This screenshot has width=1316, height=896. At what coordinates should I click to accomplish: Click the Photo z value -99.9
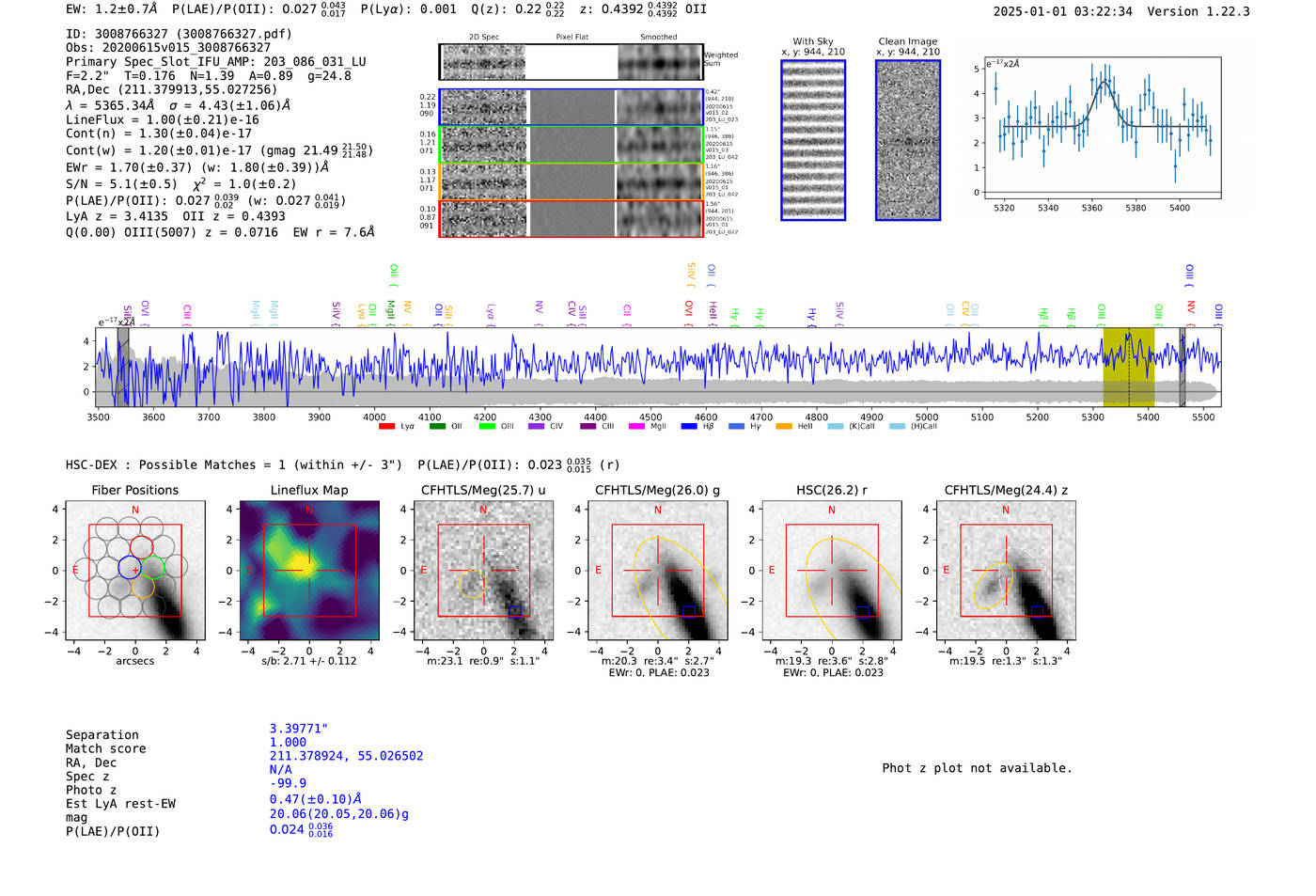click(288, 783)
